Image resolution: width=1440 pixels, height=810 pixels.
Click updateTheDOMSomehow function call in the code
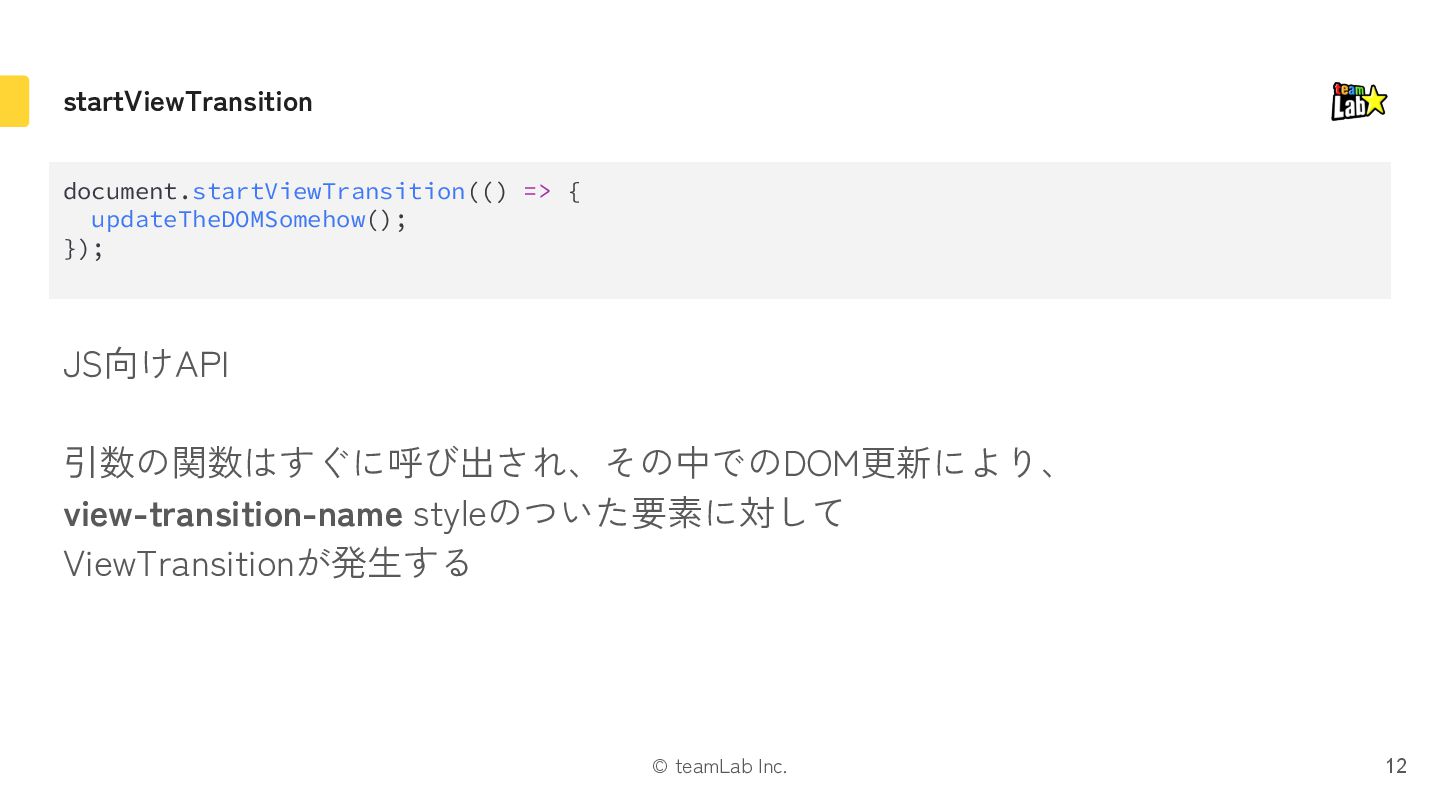228,220
